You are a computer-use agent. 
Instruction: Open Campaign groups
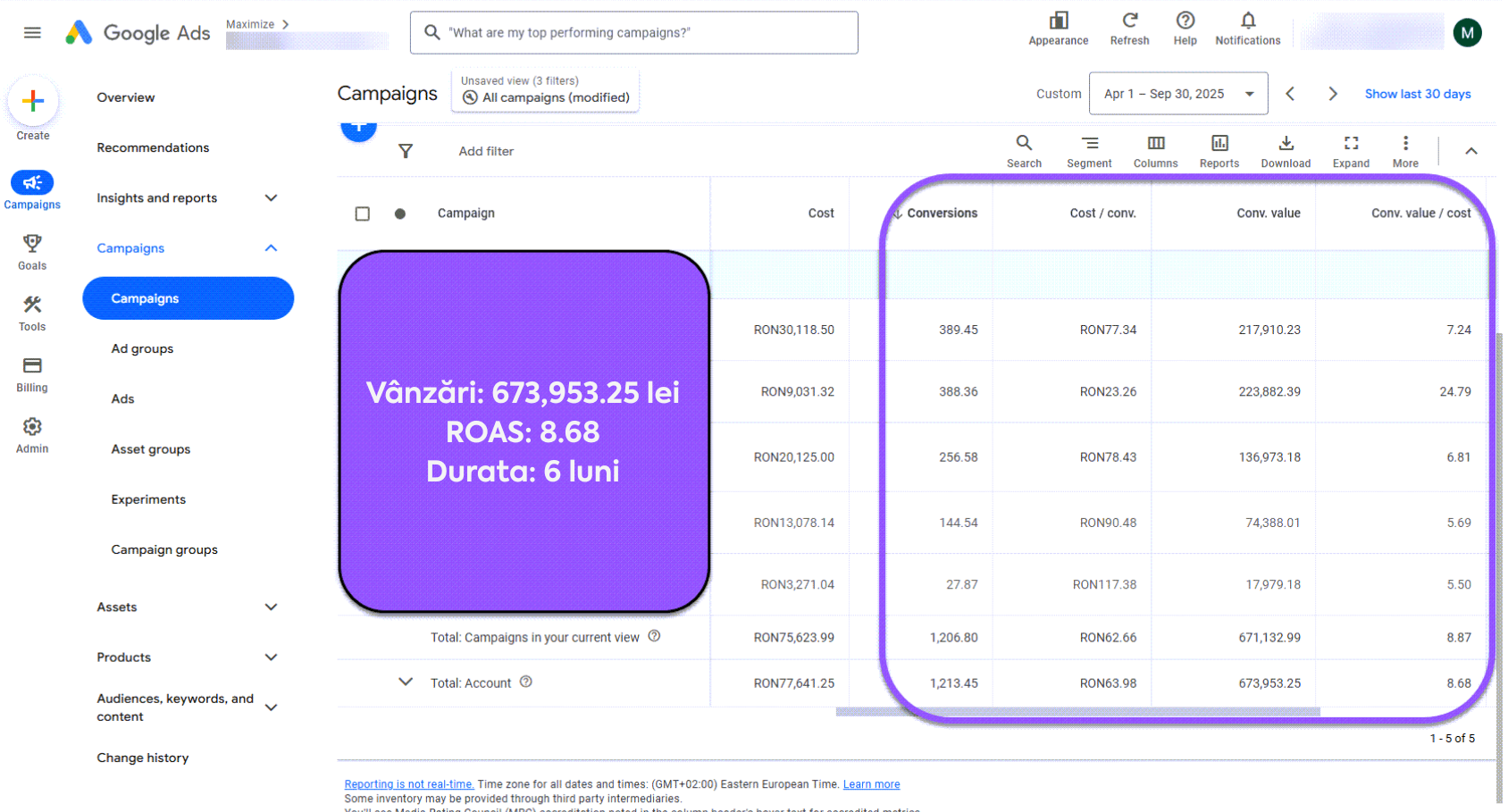164,549
